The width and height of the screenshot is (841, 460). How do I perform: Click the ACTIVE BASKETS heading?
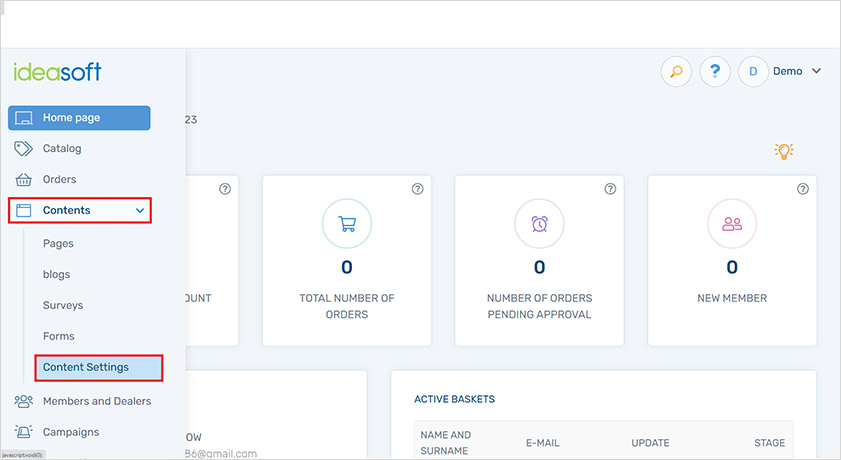[455, 399]
